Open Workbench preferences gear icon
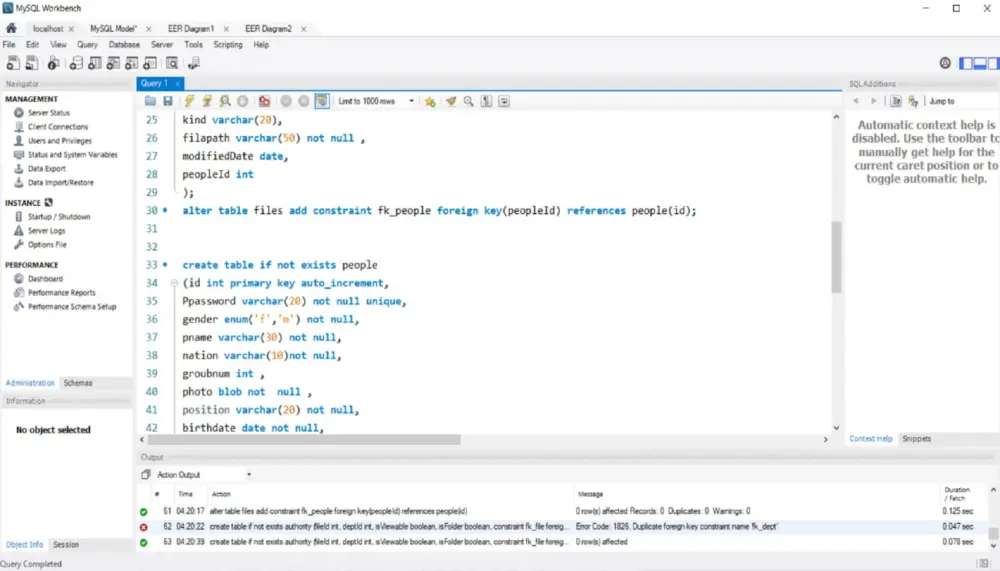1000x571 pixels. click(x=945, y=63)
